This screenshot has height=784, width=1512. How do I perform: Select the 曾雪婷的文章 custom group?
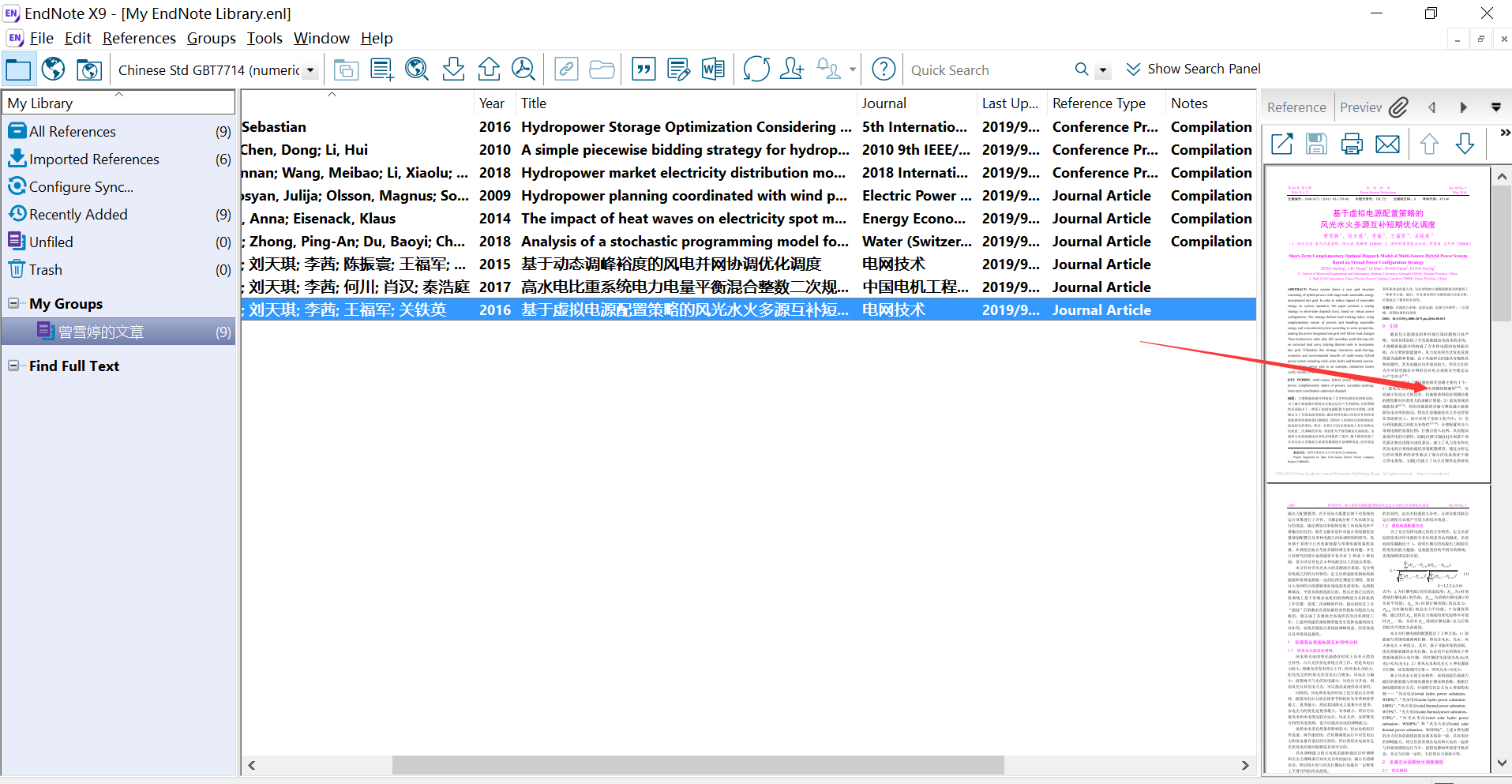coord(118,332)
